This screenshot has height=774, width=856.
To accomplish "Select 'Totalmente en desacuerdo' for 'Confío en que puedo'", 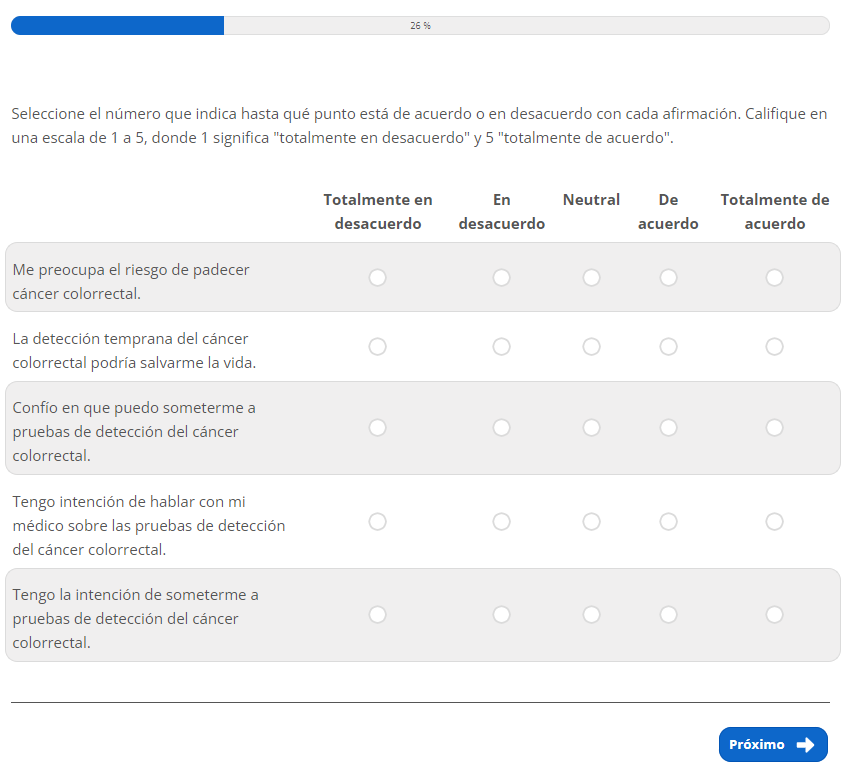I will (x=377, y=428).
